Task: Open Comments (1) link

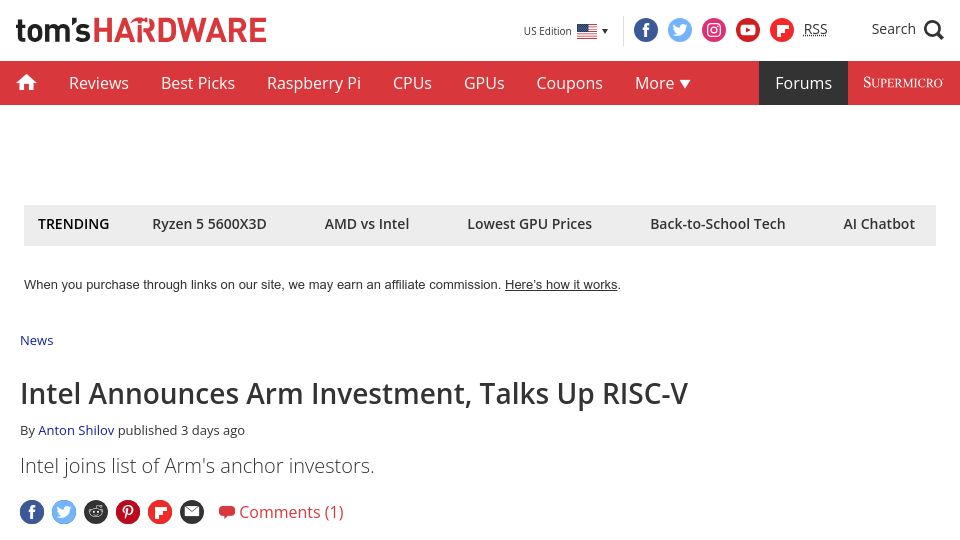Action: (281, 512)
